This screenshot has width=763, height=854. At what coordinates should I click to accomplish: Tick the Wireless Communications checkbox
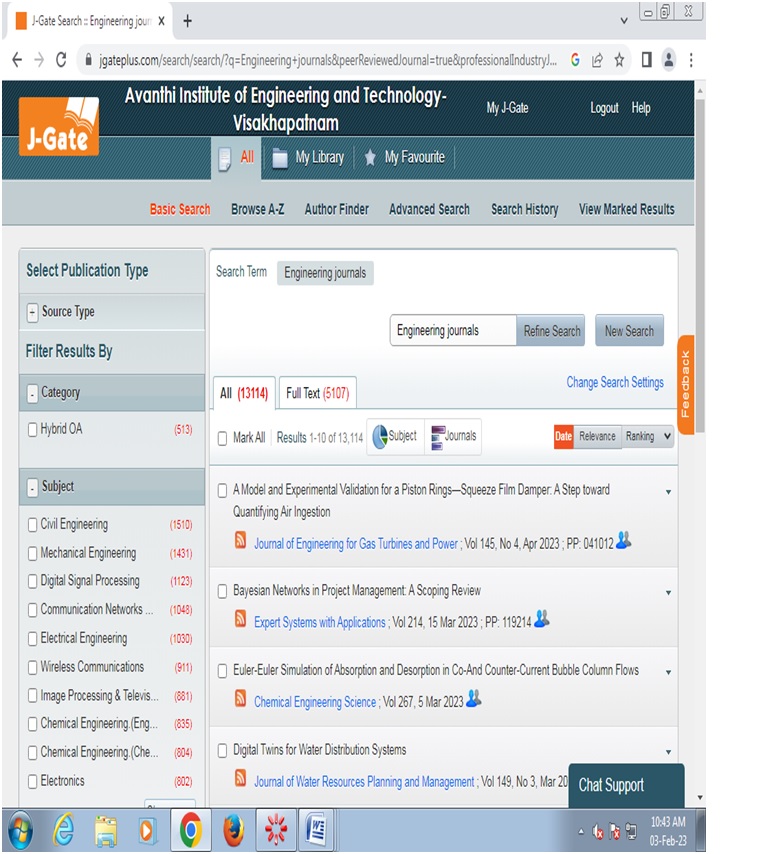33,667
